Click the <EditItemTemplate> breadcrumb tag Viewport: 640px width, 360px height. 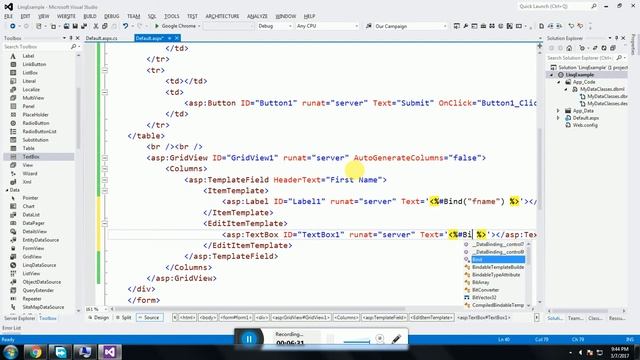431,318
